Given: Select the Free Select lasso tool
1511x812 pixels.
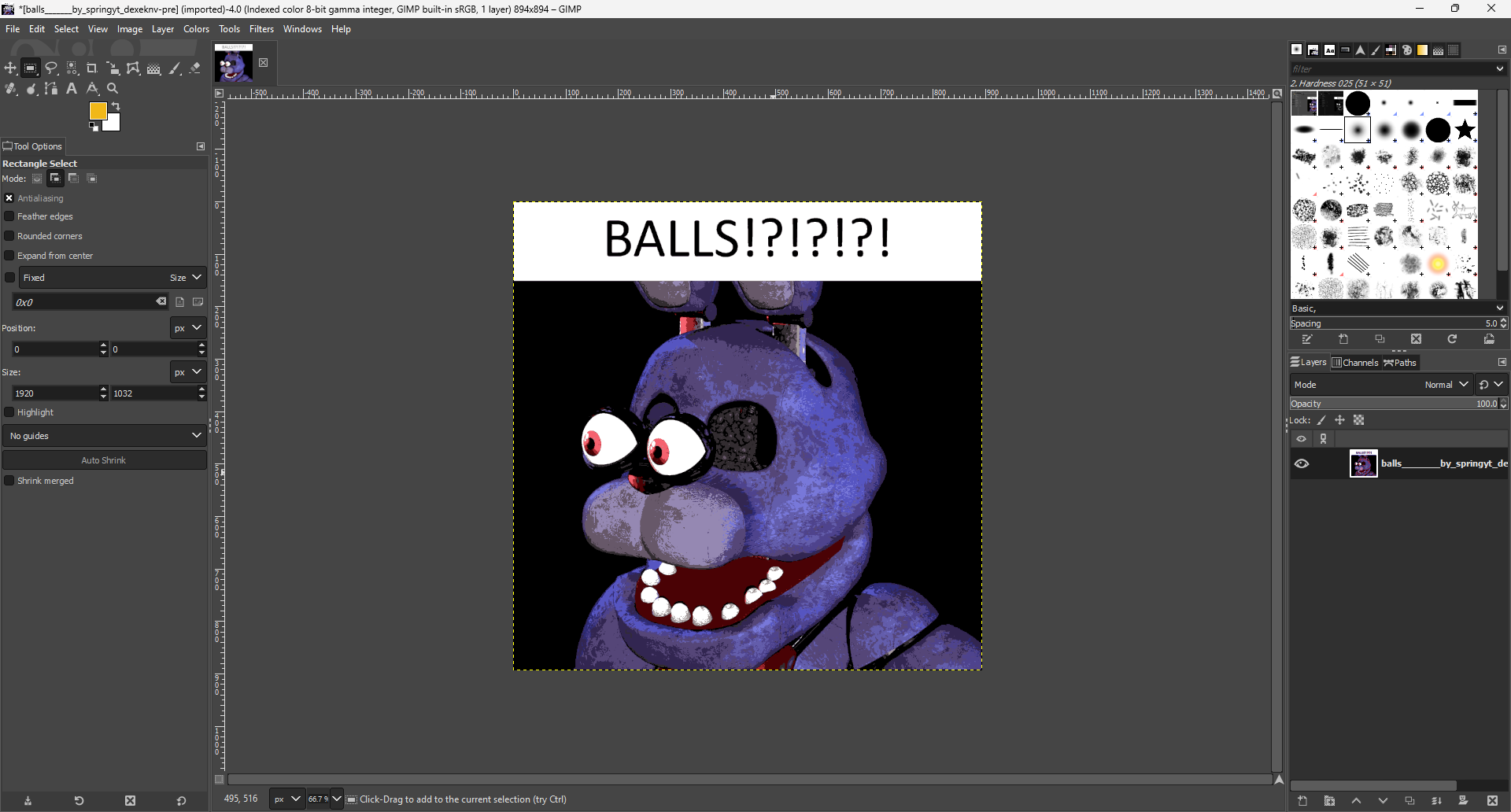Looking at the screenshot, I should coord(51,68).
